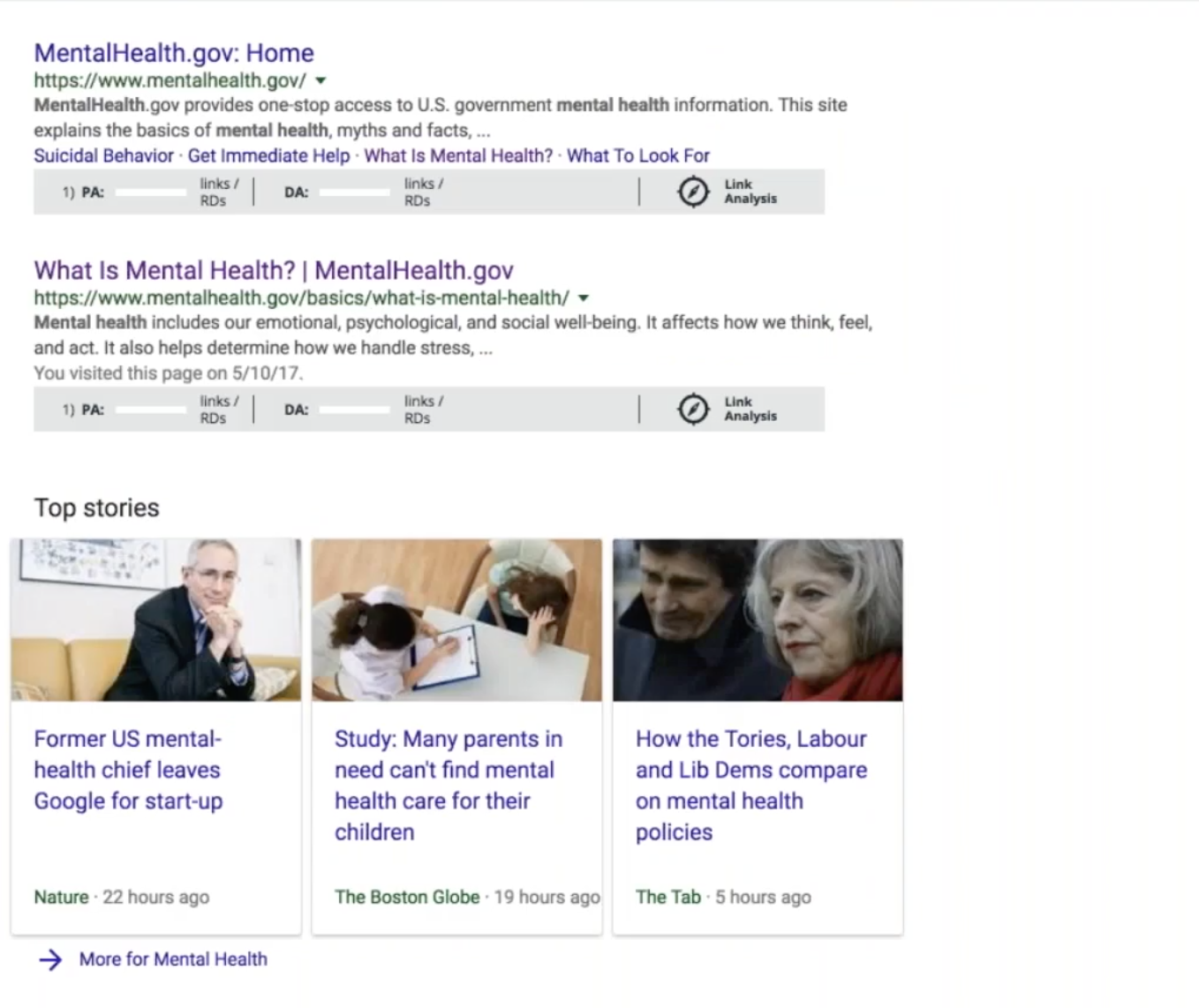1199x1008 pixels.
Task: Click the Nature source label
Action: point(61,897)
